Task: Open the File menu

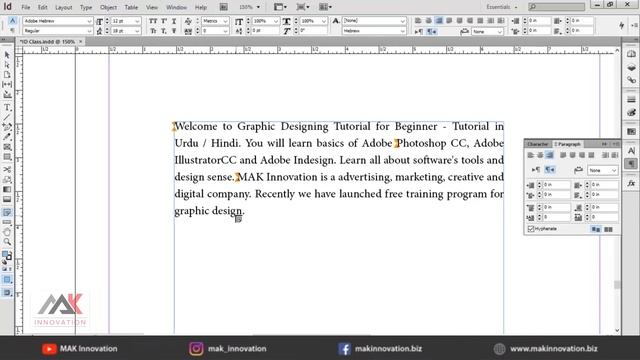Action: 26,7
